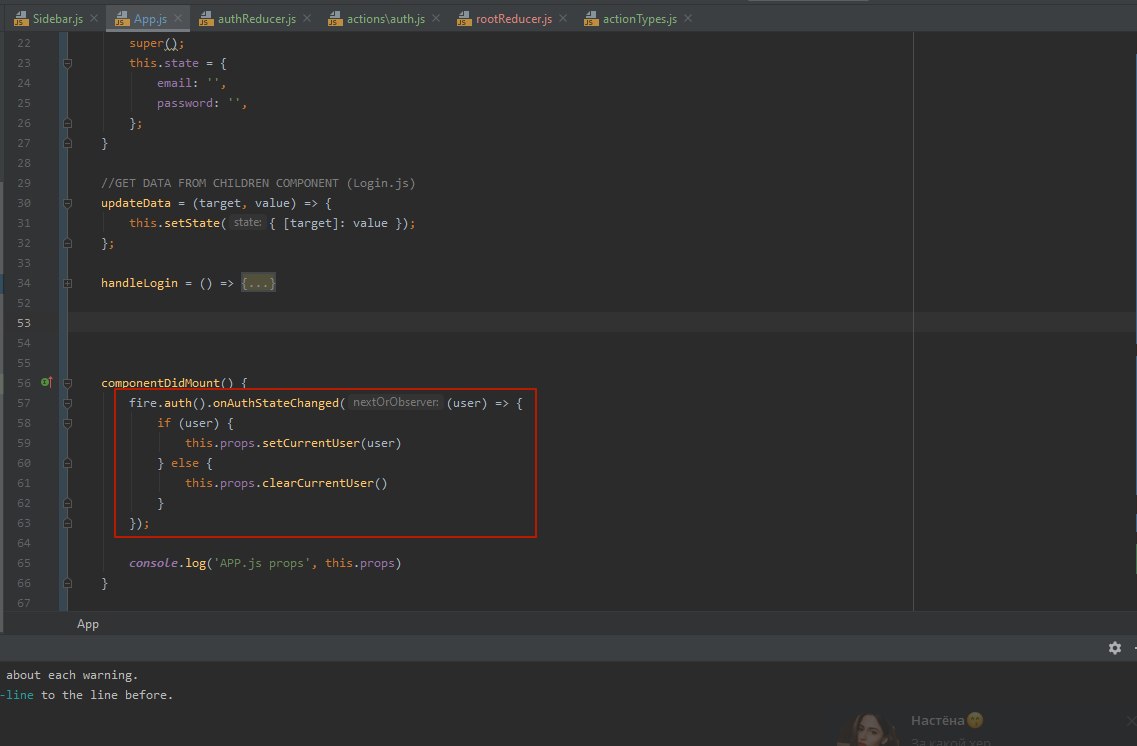Open the authReducer.js tab

257,19
